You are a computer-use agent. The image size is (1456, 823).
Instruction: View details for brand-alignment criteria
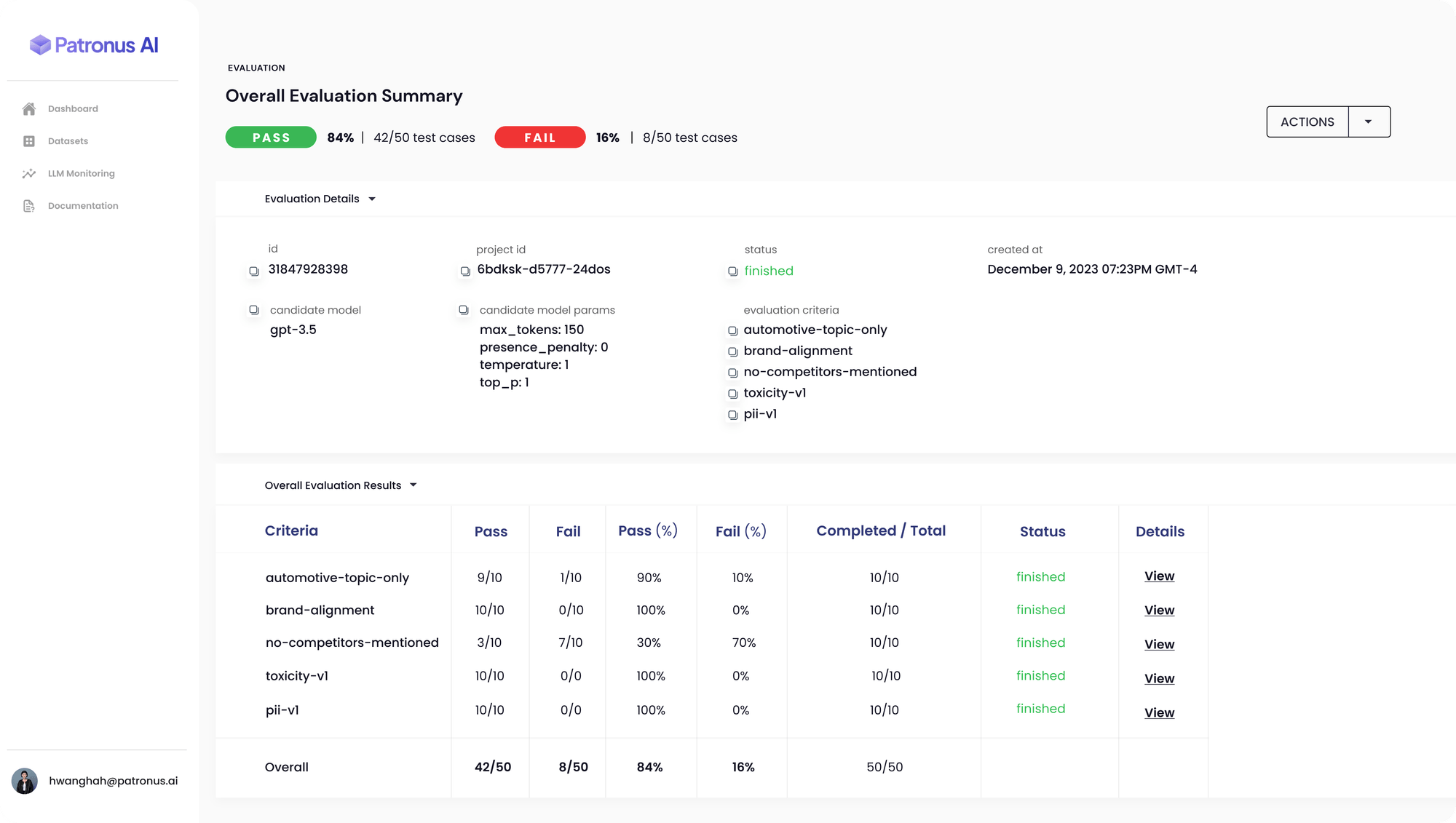click(1159, 611)
